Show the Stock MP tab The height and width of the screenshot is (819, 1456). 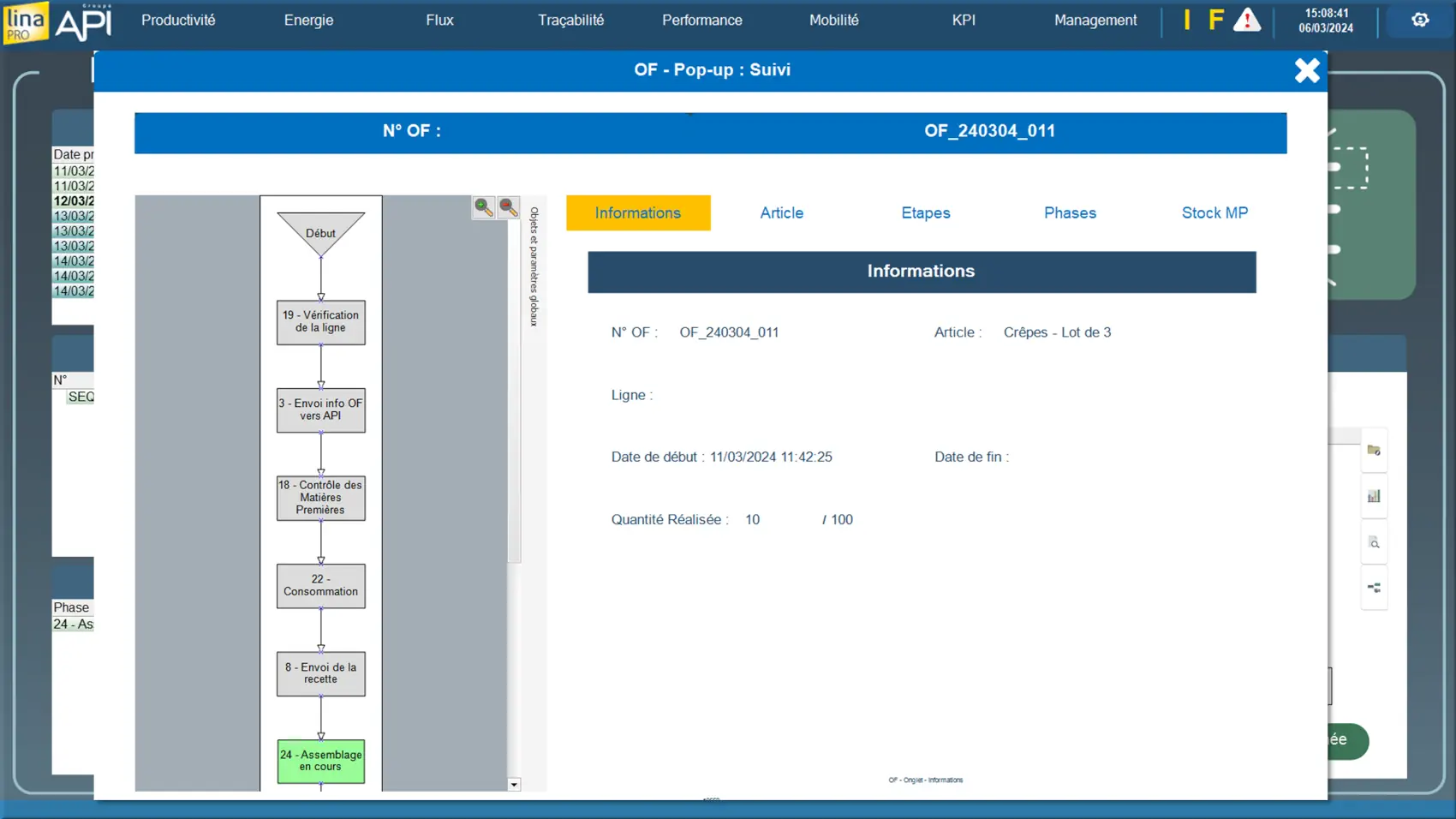(1214, 213)
